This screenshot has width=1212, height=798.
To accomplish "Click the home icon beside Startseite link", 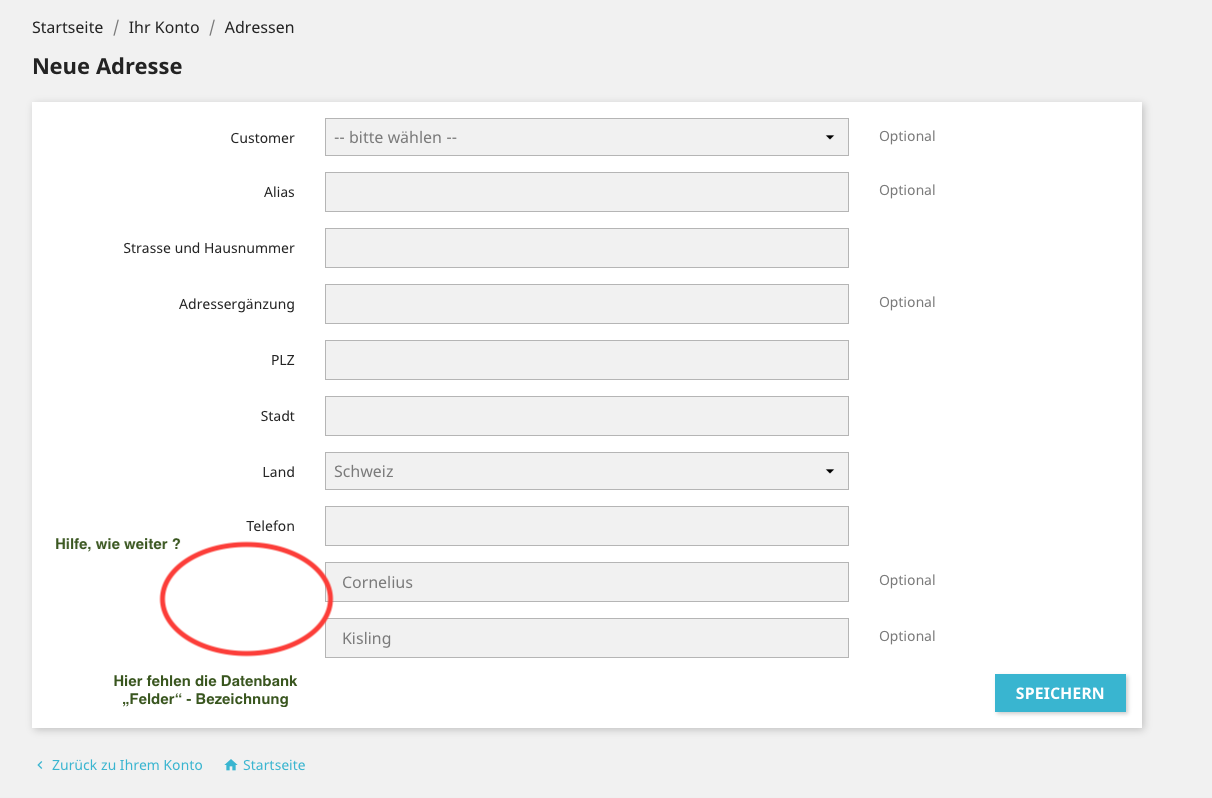I will coord(231,766).
